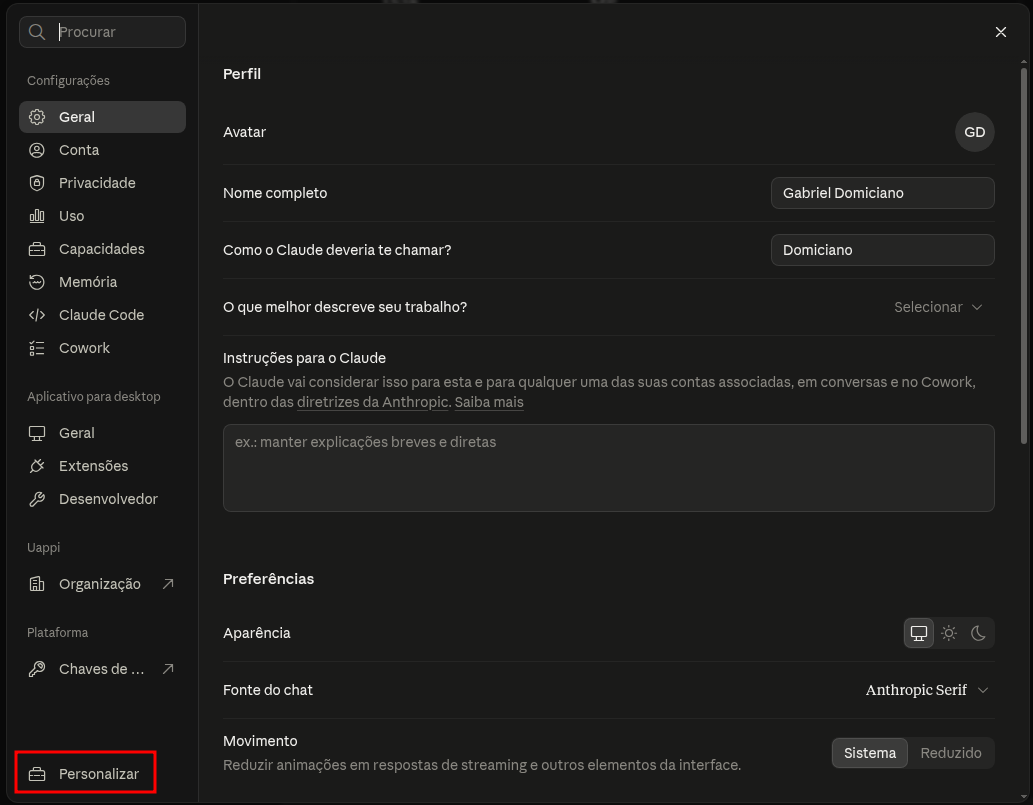Click the Preferências heading
The image size is (1033, 805).
268,579
